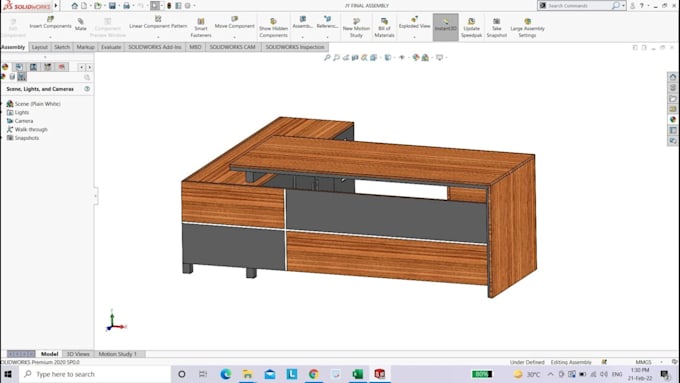Image resolution: width=680 pixels, height=383 pixels.
Task: Open Exploded View dropdown arrow
Action: (x=414, y=37)
